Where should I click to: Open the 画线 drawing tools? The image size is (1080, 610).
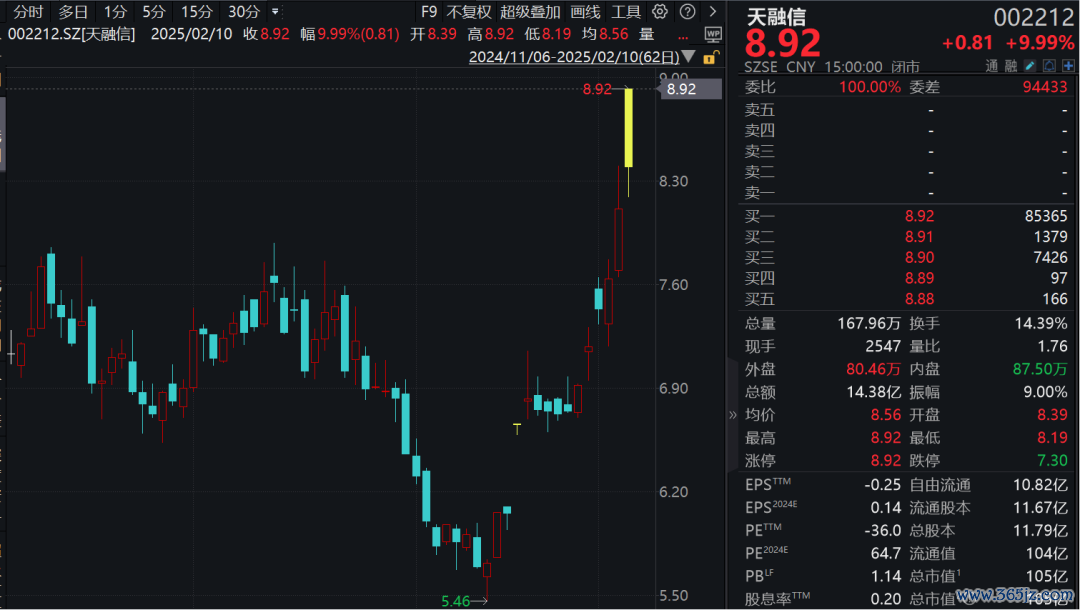585,12
